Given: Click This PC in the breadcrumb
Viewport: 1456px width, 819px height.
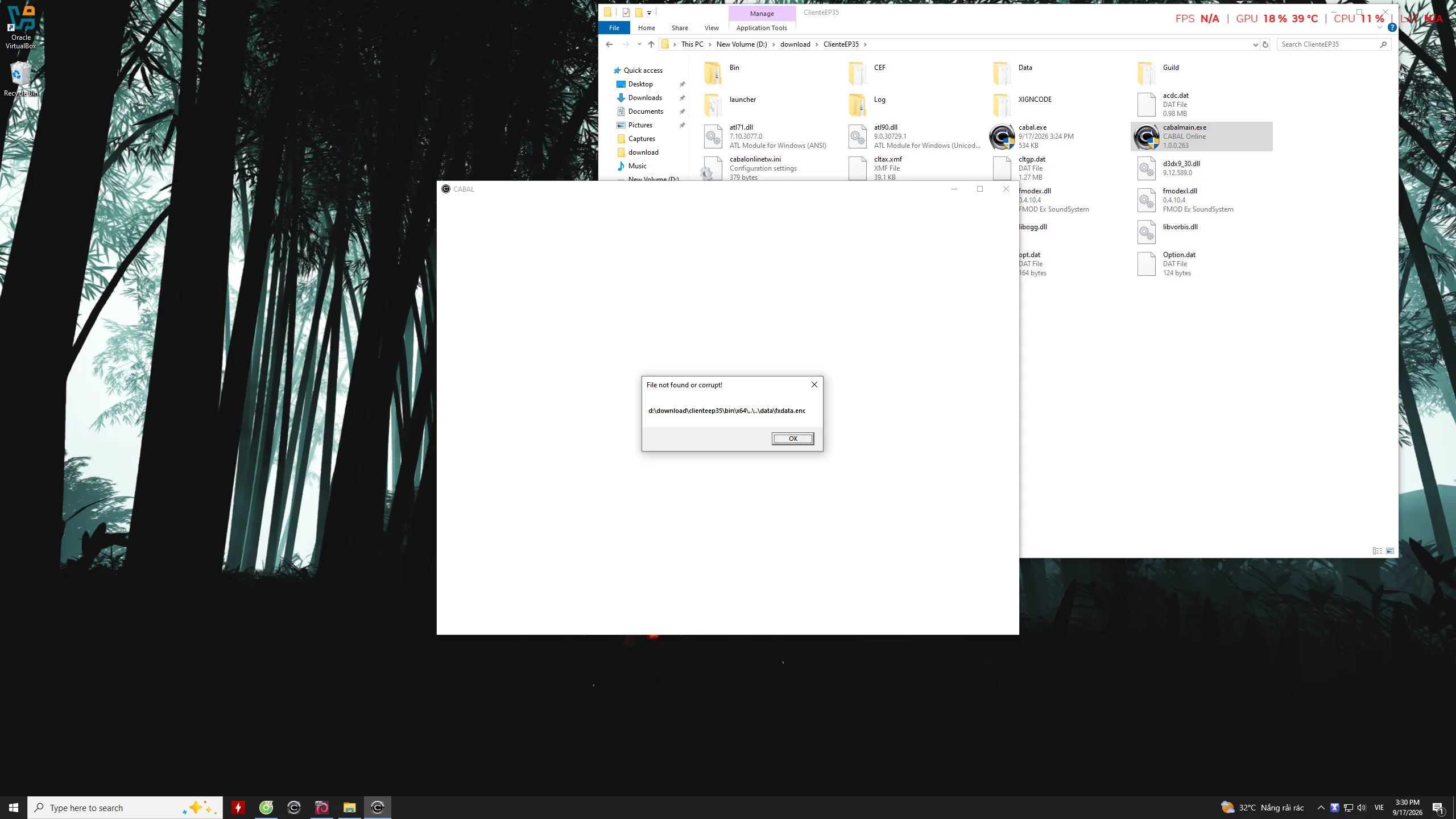Looking at the screenshot, I should (x=692, y=44).
